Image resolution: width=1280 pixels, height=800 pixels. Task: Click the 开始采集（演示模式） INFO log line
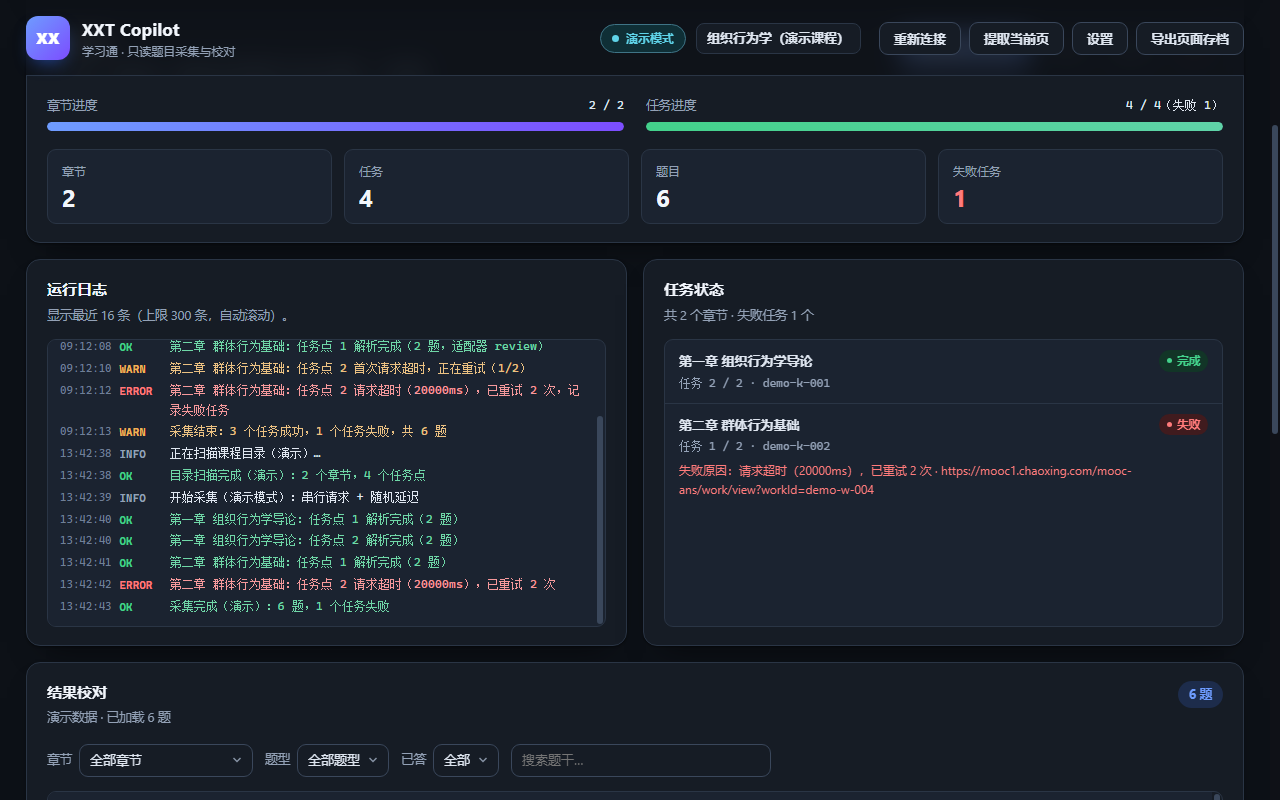tap(321, 497)
